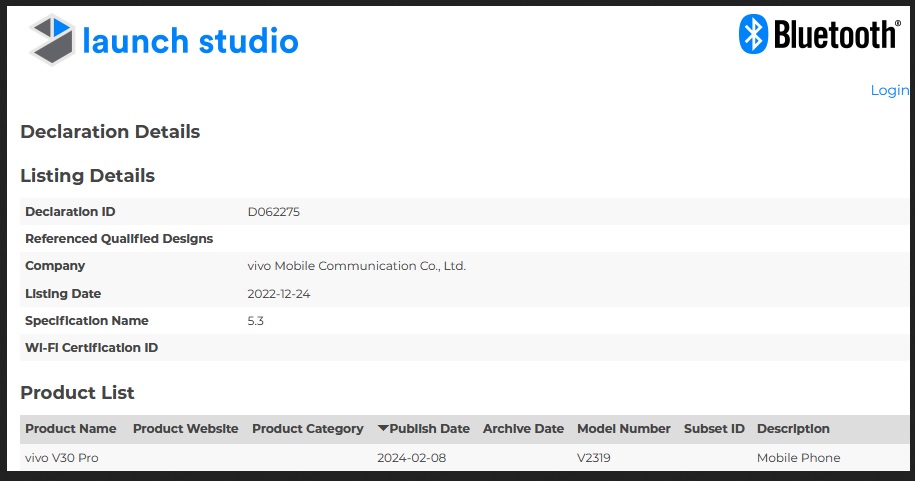The image size is (915, 481).
Task: Click the Bluetooth logo icon
Action: (753, 34)
